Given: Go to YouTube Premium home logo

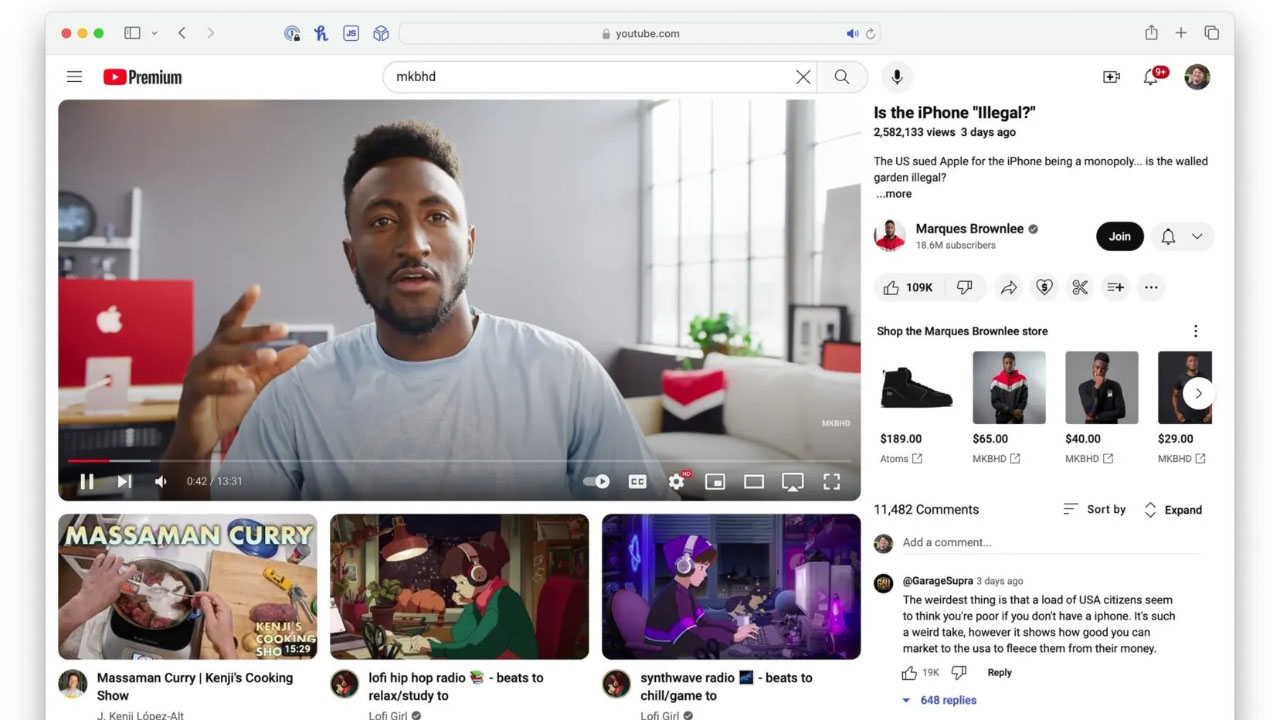Looking at the screenshot, I should pos(142,77).
